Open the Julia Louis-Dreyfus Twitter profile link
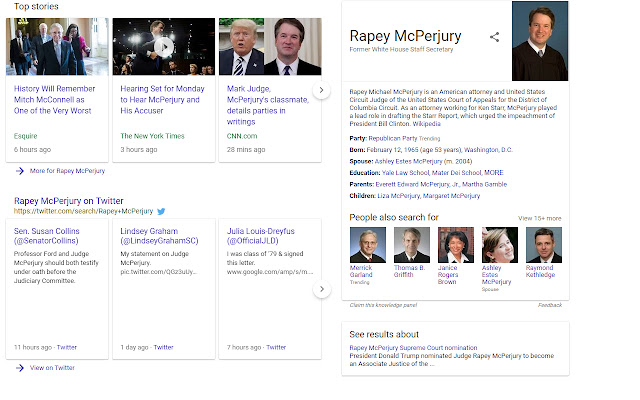The image size is (640, 400). click(x=260, y=236)
